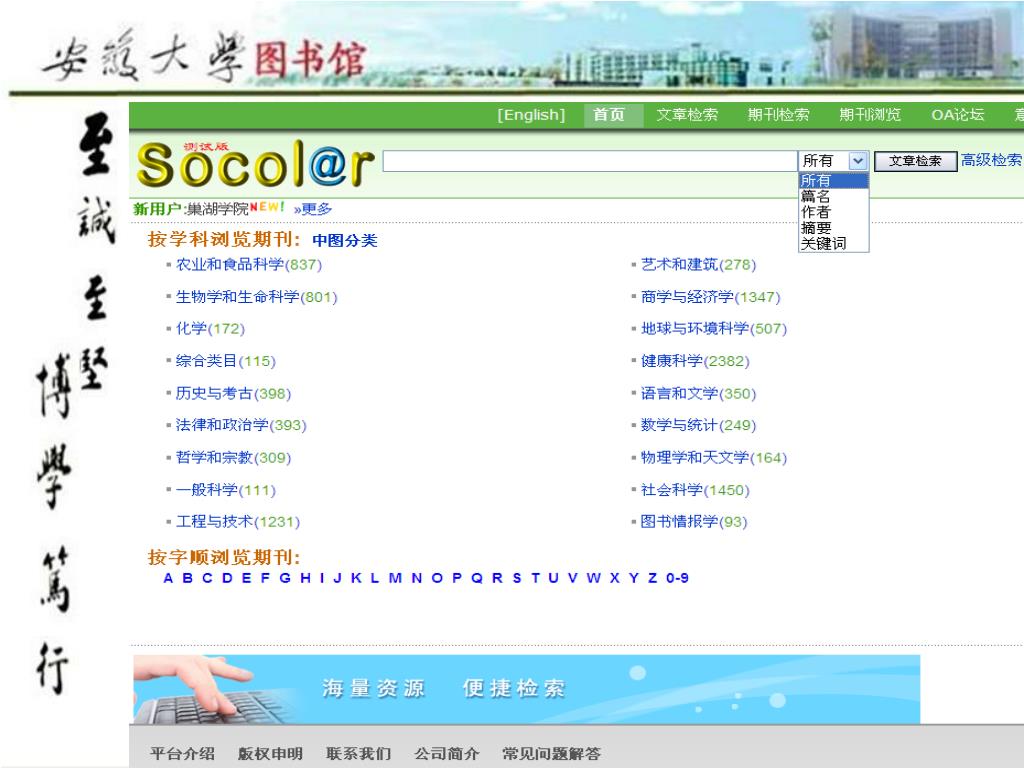Browse 健康科学(2382) journals

coord(695,361)
